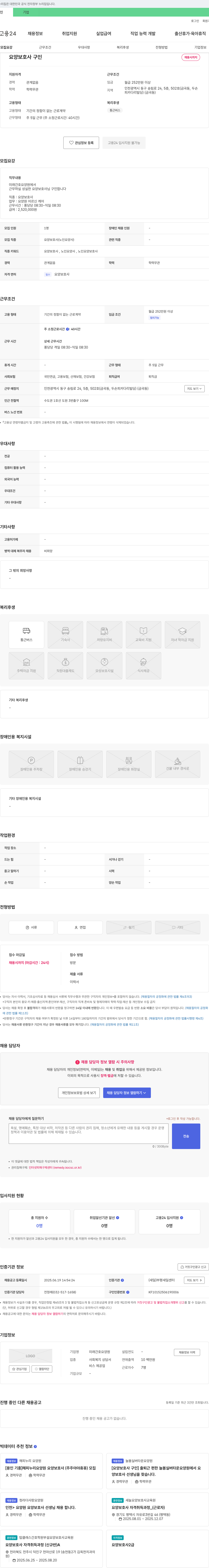Click the 기숙사 welfare icon
Viewport: 209px width, 1568px height.
pyautogui.click(x=66, y=634)
